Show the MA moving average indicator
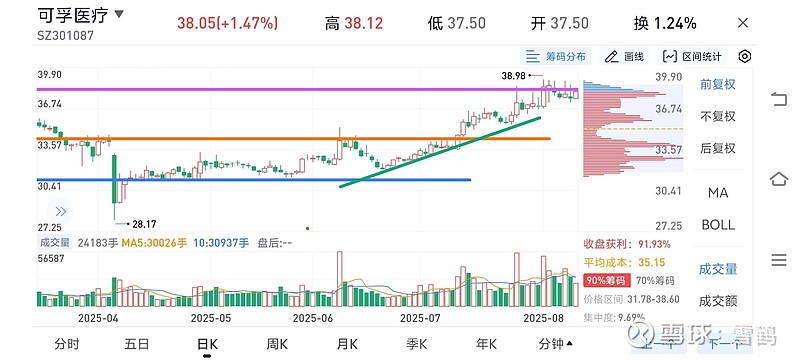800x360 pixels. point(718,193)
